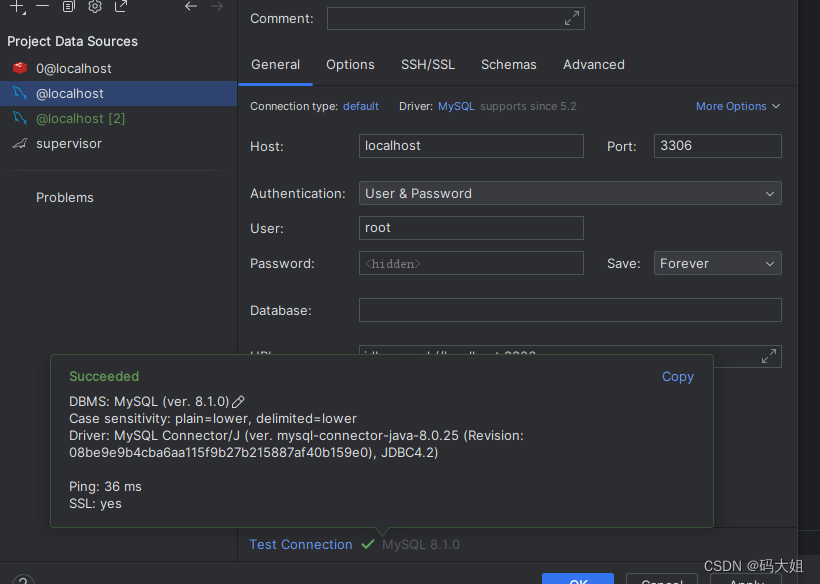Image resolution: width=820 pixels, height=584 pixels.
Task: Add a new data source with plus icon
Action: 14,6
